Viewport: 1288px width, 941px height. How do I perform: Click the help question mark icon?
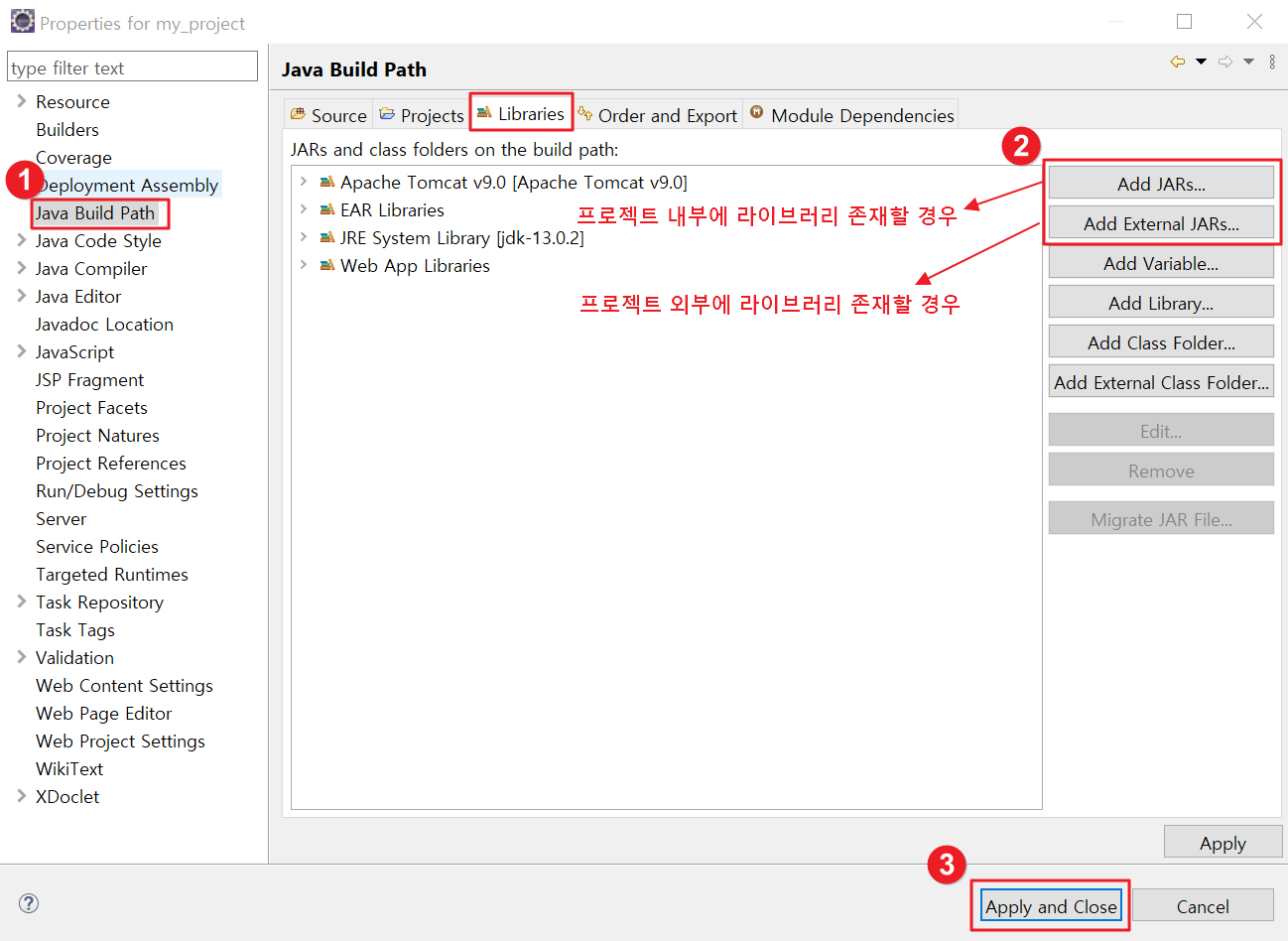click(29, 903)
